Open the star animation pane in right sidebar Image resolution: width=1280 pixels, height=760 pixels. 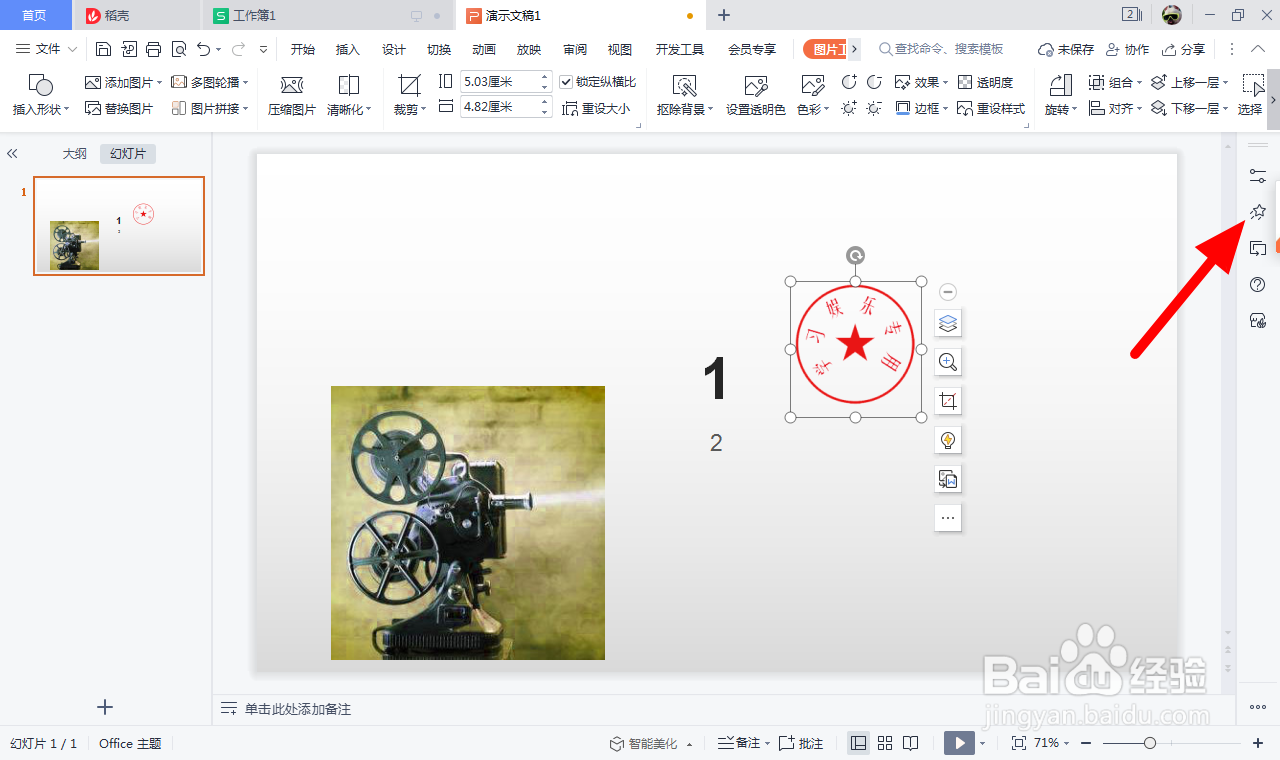(x=1258, y=212)
